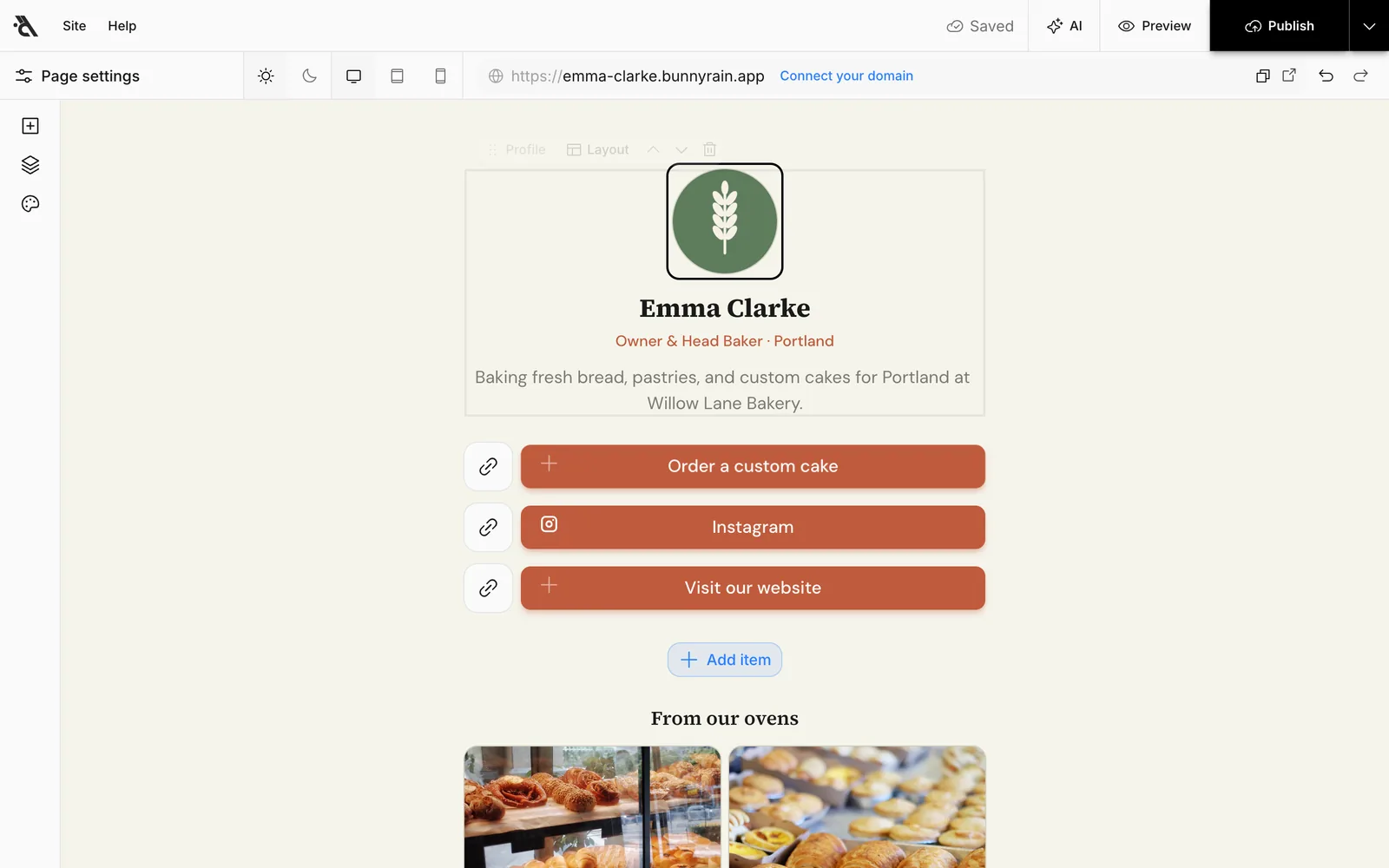Move Profile block up chevron
This screenshot has width=1389, height=868.
(653, 149)
